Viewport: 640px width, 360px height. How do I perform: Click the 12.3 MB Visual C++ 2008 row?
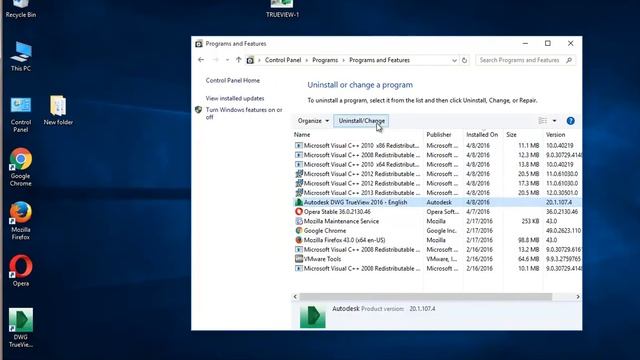(x=438, y=155)
